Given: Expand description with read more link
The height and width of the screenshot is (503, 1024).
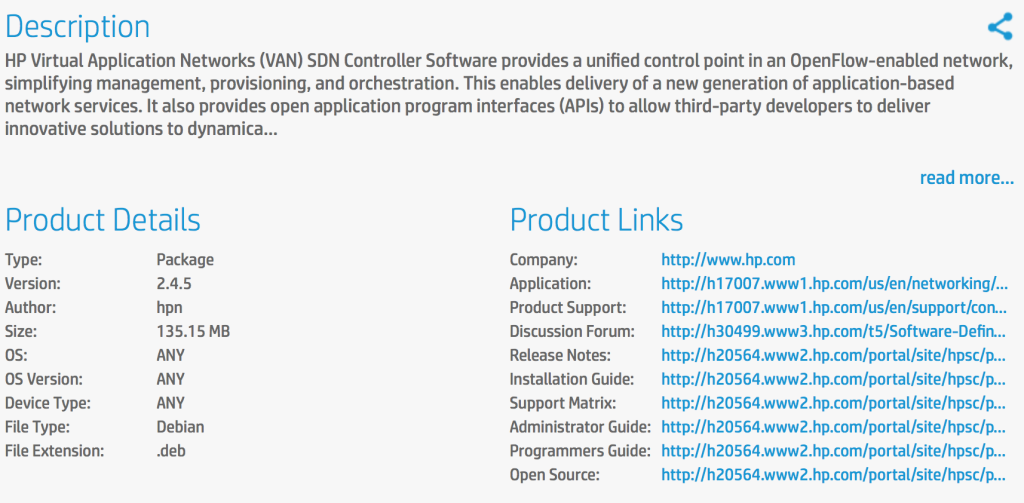Looking at the screenshot, I should pyautogui.click(x=967, y=178).
